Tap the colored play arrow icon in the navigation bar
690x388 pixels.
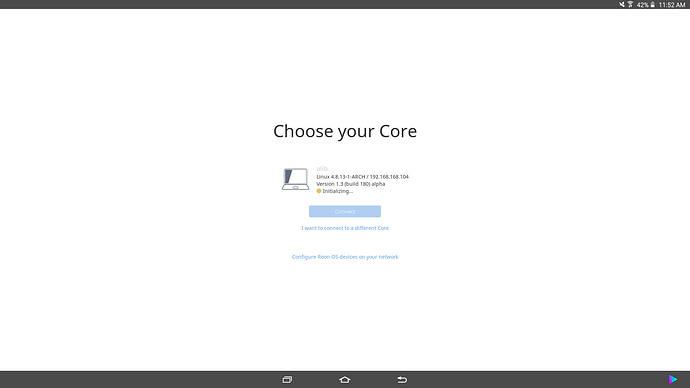(x=672, y=379)
